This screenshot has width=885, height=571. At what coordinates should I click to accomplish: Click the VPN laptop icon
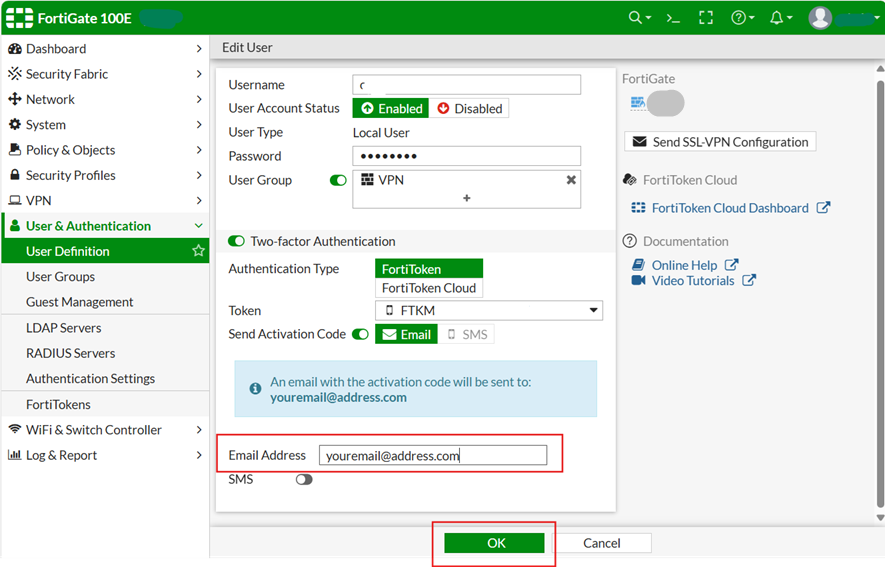(x=15, y=200)
